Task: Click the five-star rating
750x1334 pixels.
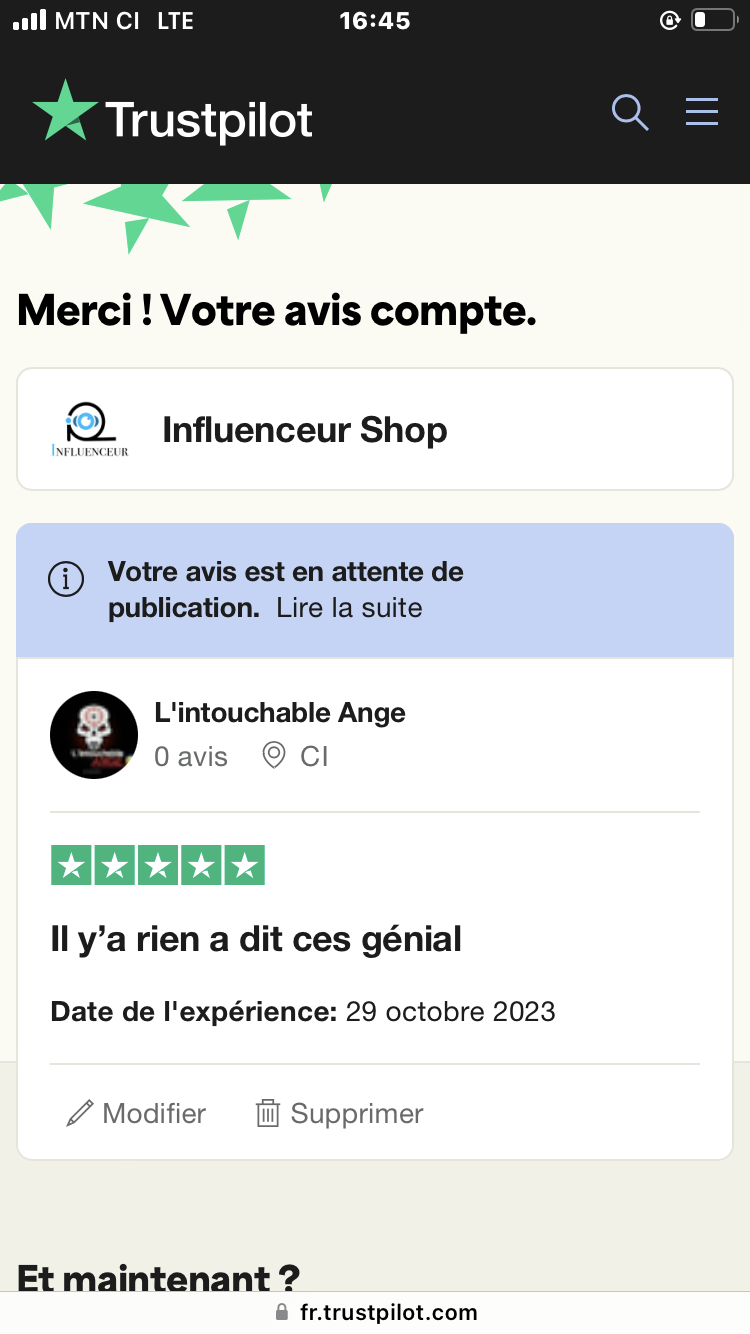Action: 158,865
